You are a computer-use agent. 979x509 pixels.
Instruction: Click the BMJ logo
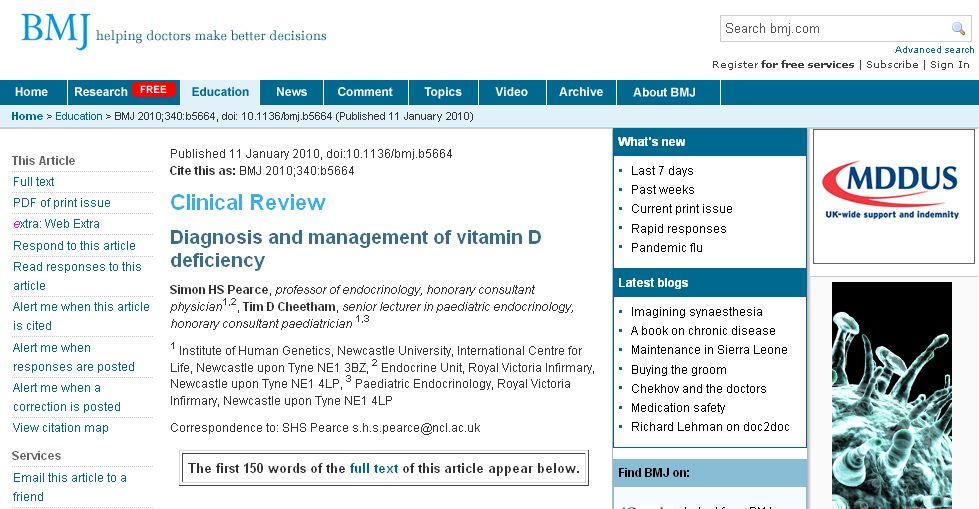pyautogui.click(x=55, y=30)
